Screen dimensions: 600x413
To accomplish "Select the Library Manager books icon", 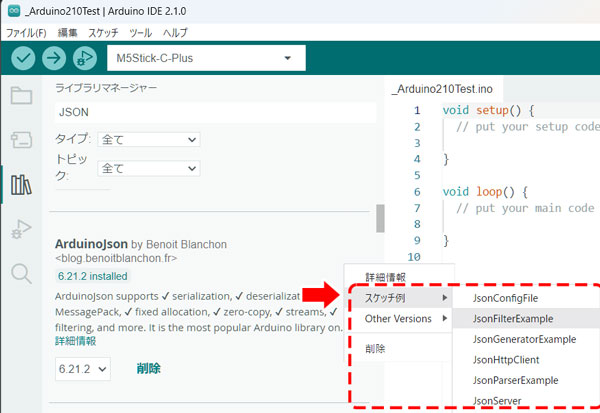I will (21, 185).
